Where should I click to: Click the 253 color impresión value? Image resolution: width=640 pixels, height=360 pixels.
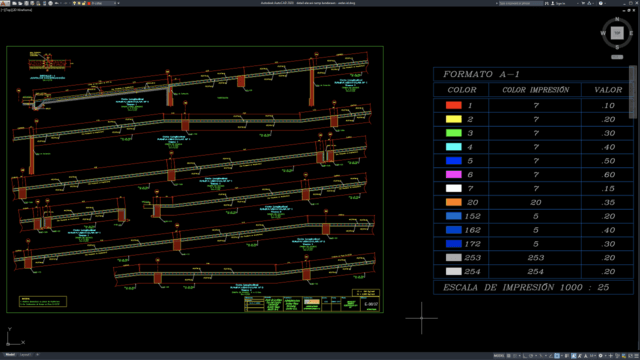tap(536, 258)
